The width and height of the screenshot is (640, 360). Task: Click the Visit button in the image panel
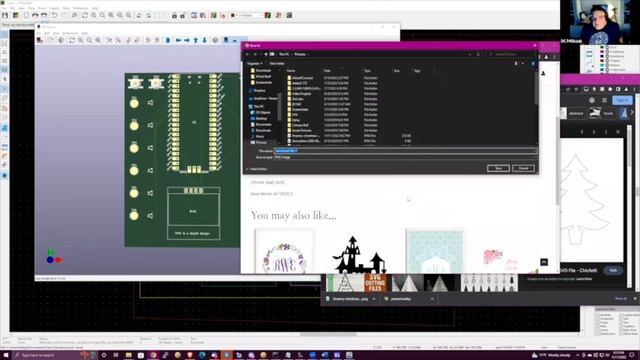click(613, 270)
